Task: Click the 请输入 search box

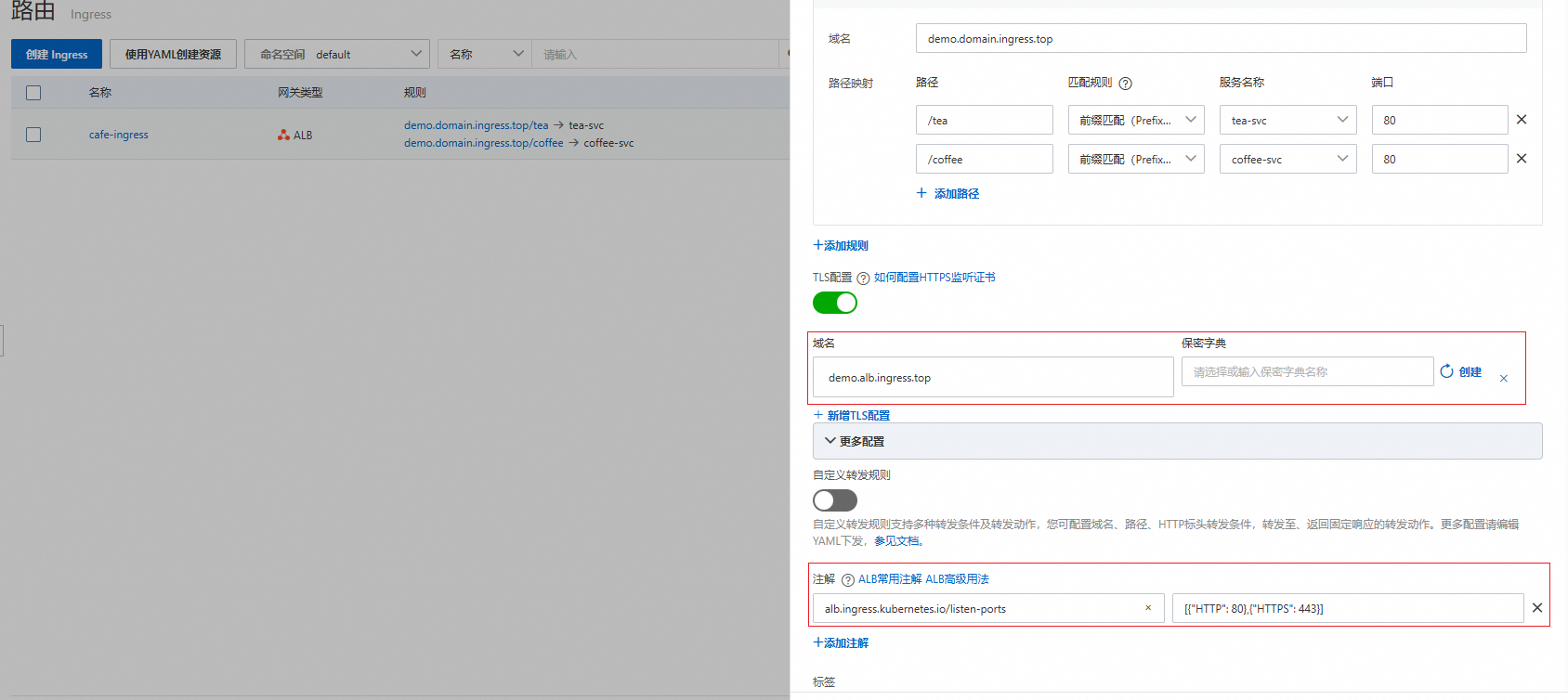Action: [657, 54]
